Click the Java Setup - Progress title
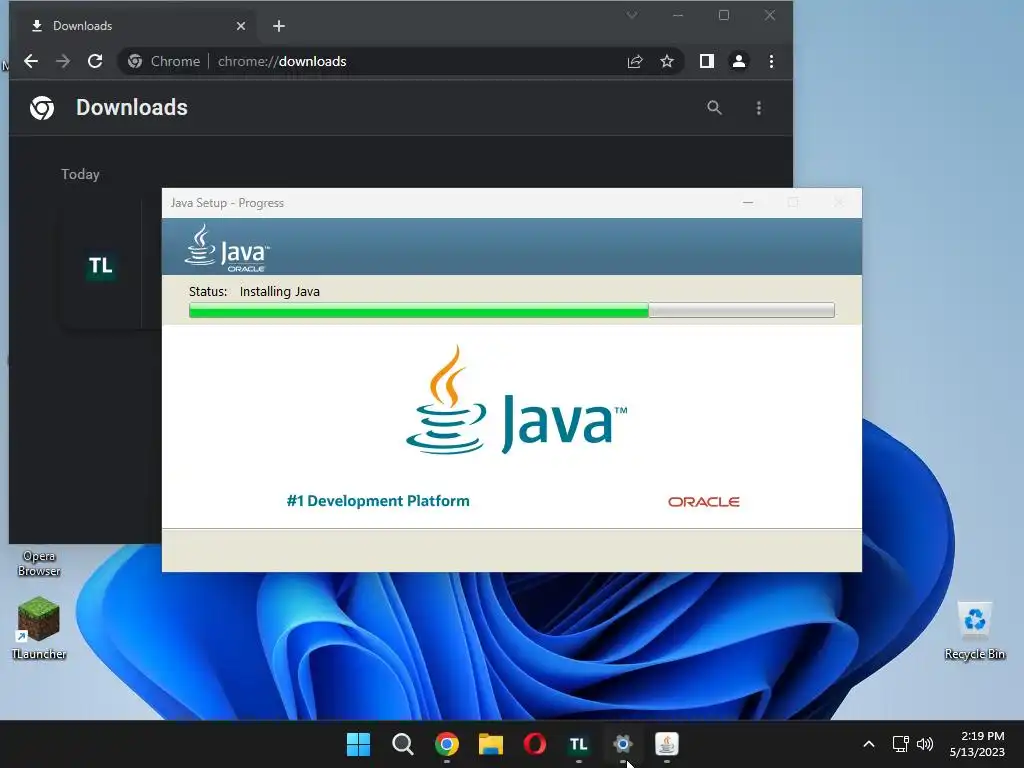This screenshot has height=768, width=1024. (x=227, y=203)
